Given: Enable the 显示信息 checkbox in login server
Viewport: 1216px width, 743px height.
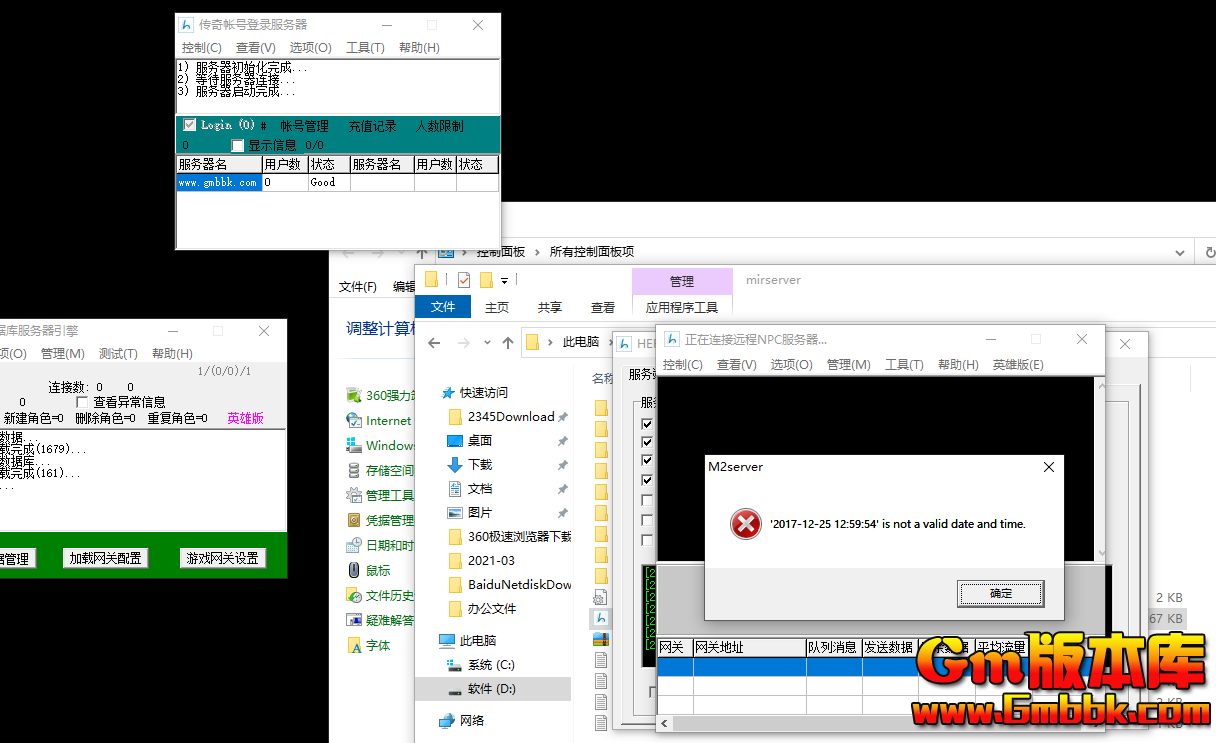Looking at the screenshot, I should (237, 145).
